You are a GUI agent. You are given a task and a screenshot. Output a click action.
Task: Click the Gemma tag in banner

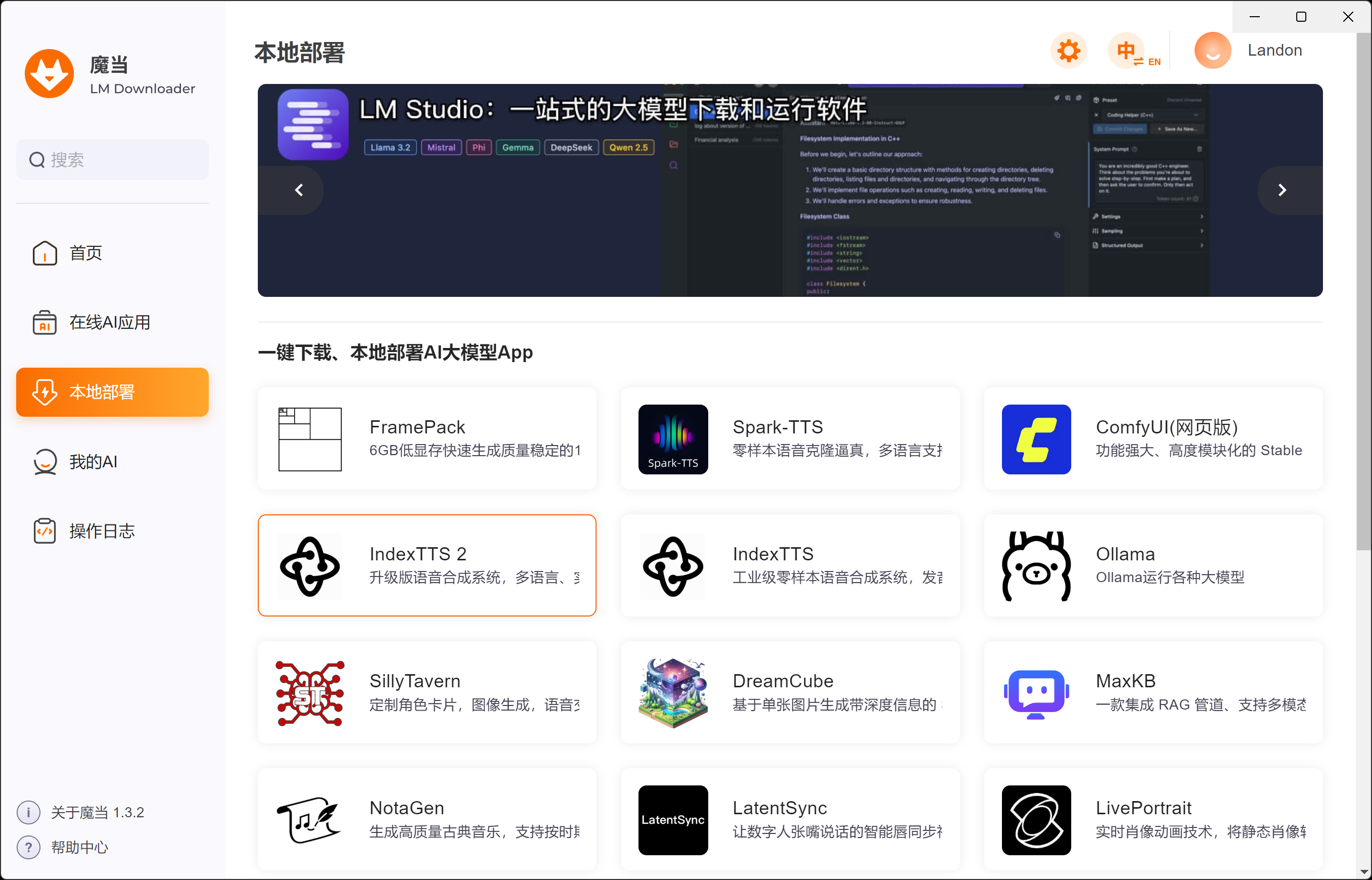[x=518, y=148]
